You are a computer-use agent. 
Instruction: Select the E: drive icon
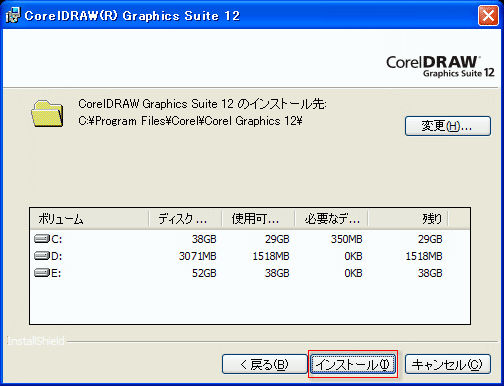point(42,273)
